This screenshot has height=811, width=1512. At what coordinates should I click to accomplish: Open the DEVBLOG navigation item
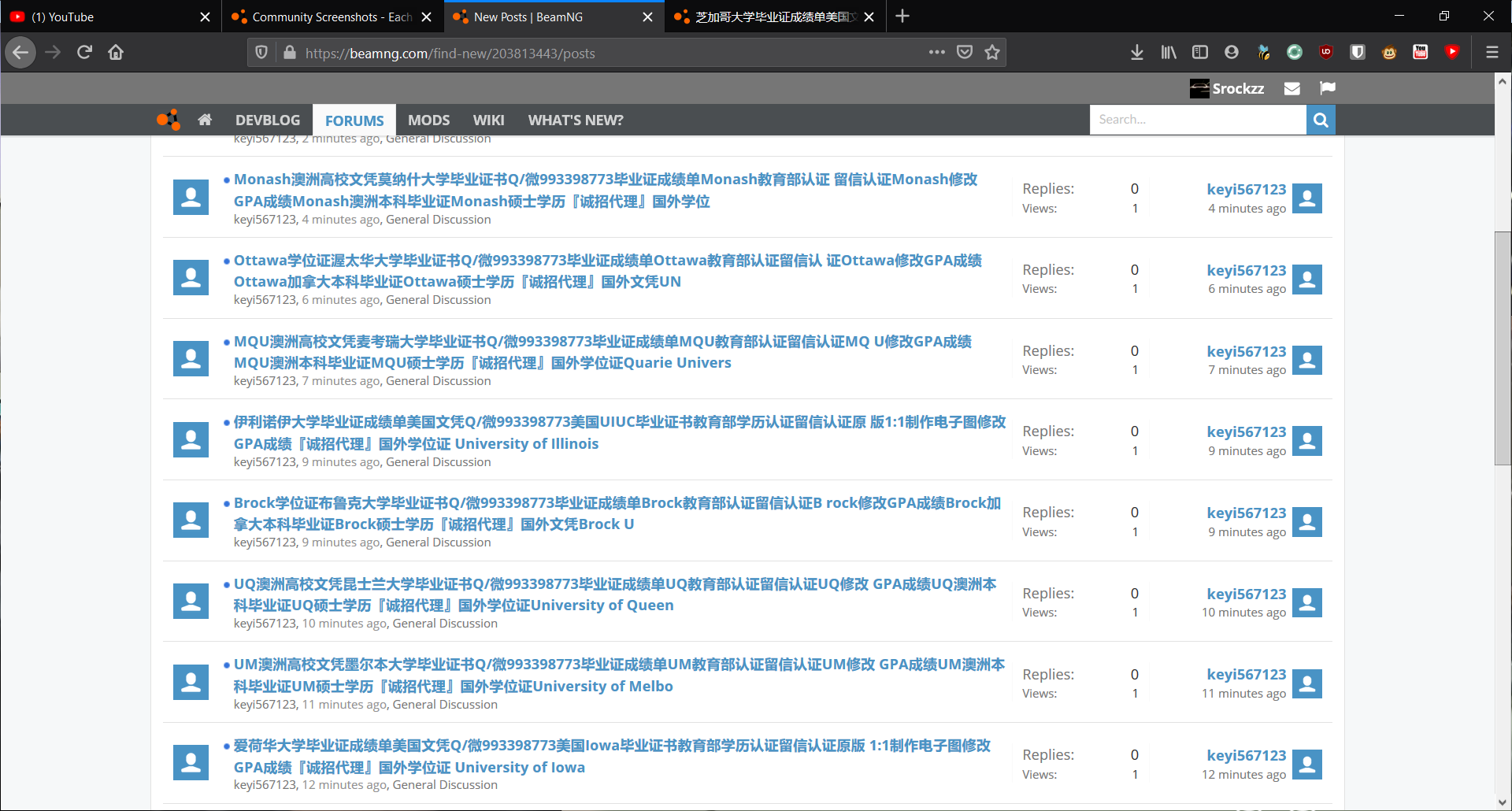[x=268, y=120]
